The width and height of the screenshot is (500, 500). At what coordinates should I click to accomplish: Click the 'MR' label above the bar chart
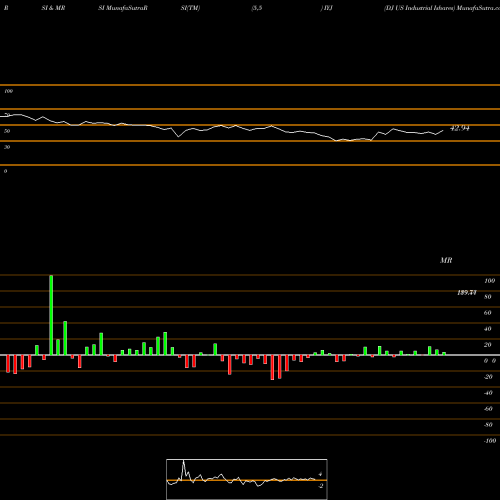pos(446,260)
